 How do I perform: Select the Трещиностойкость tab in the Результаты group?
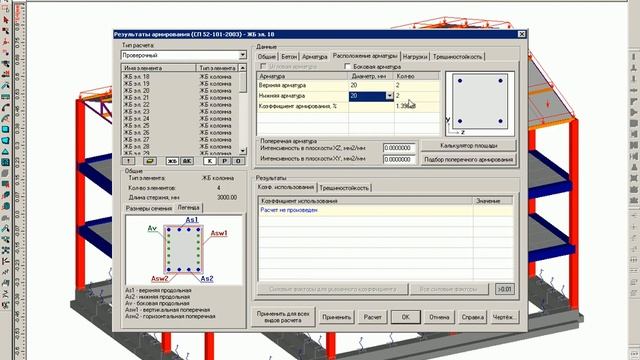344,188
